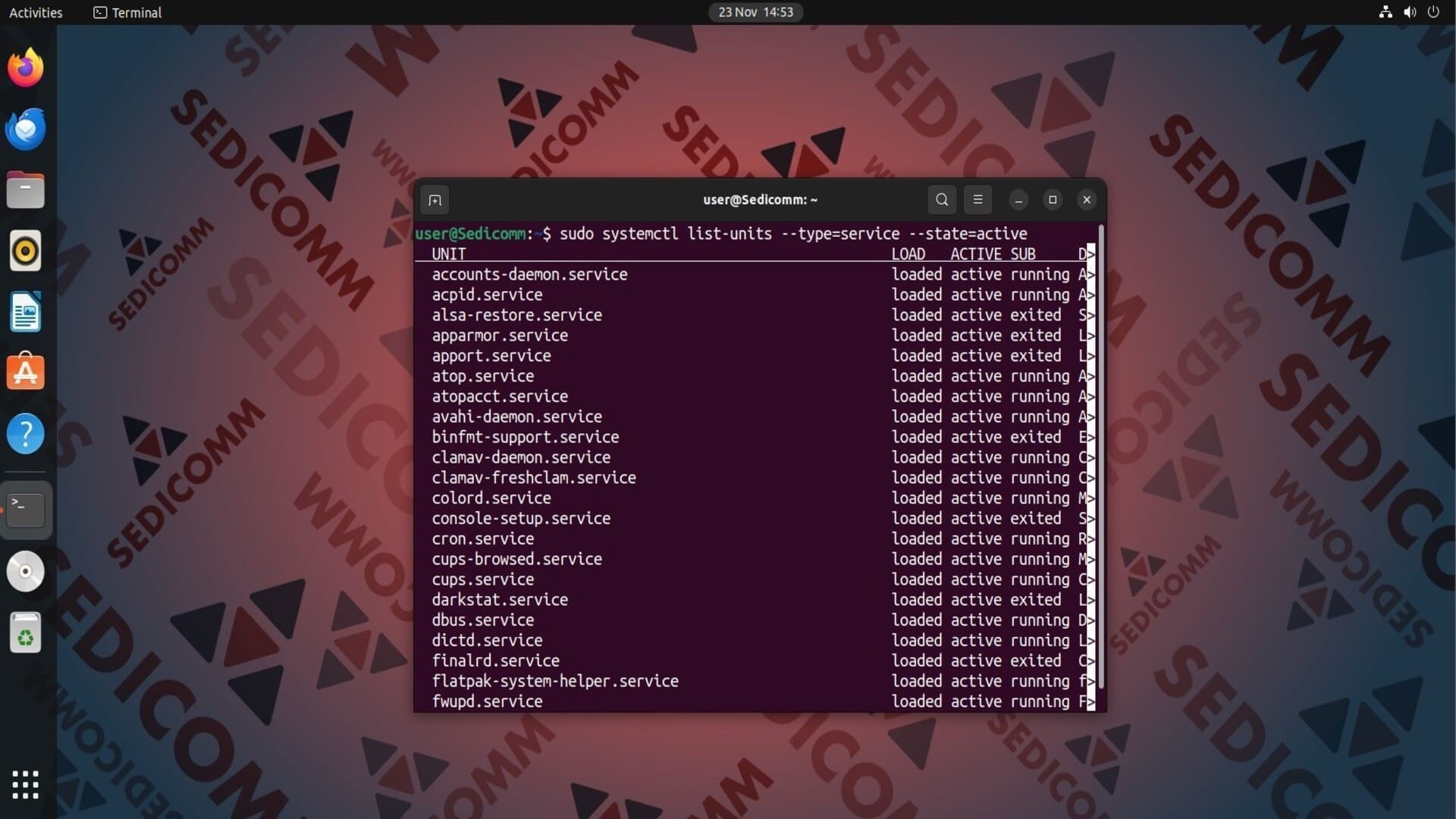The height and width of the screenshot is (819, 1456).
Task: Click atop.service in the output
Action: pyautogui.click(x=483, y=376)
